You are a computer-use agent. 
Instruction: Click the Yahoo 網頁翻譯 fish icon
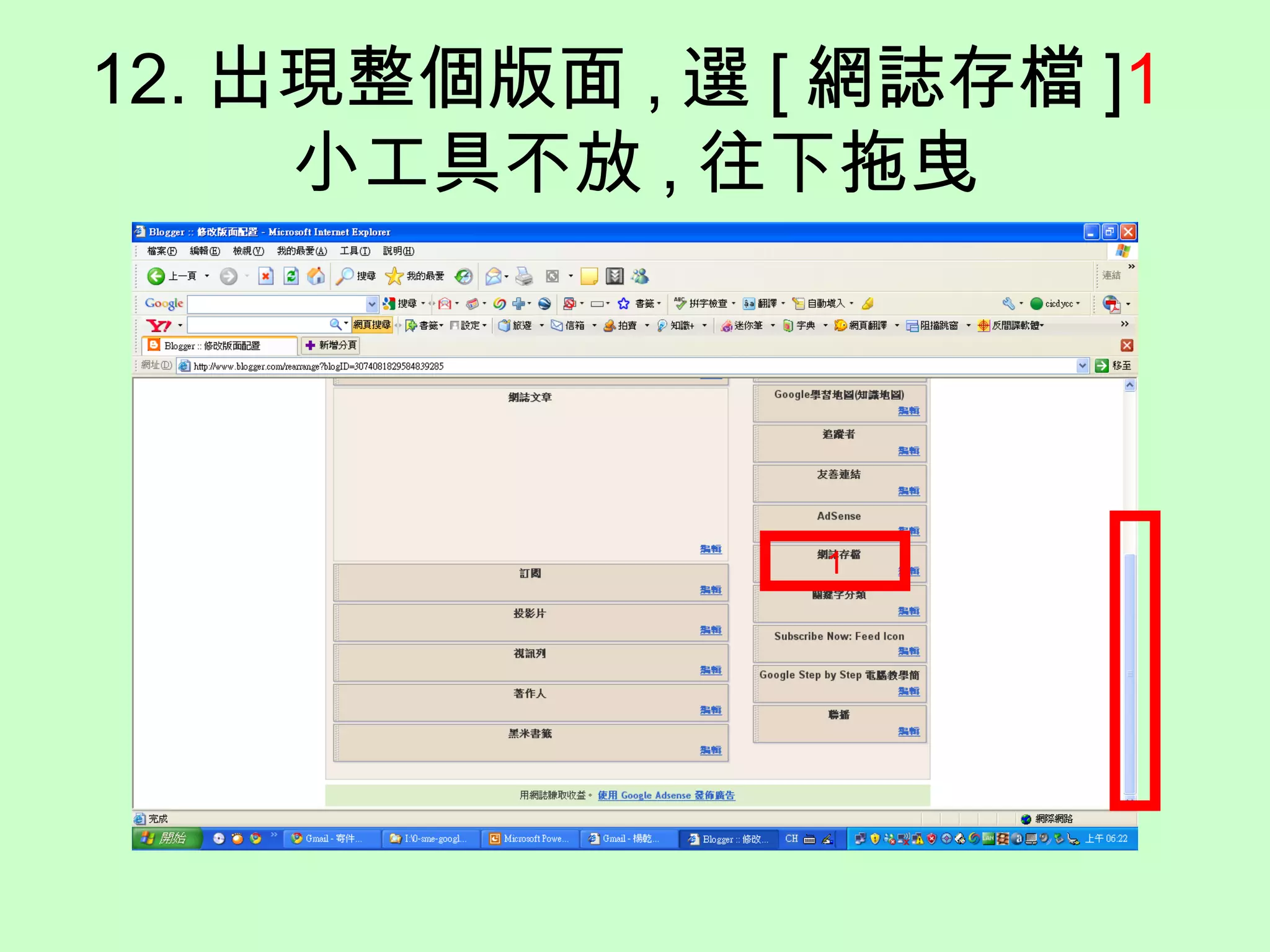click(x=841, y=325)
